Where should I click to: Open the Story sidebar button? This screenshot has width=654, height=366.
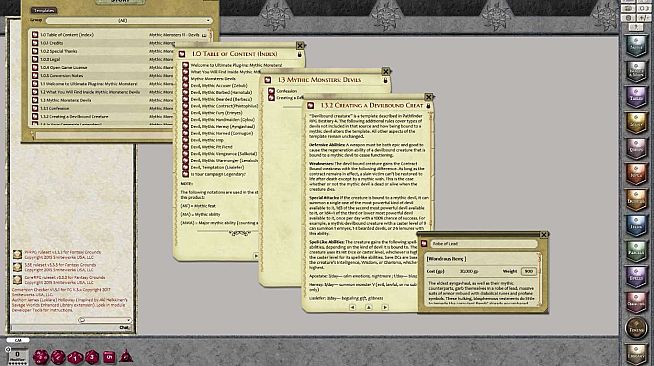pyautogui.click(x=636, y=123)
